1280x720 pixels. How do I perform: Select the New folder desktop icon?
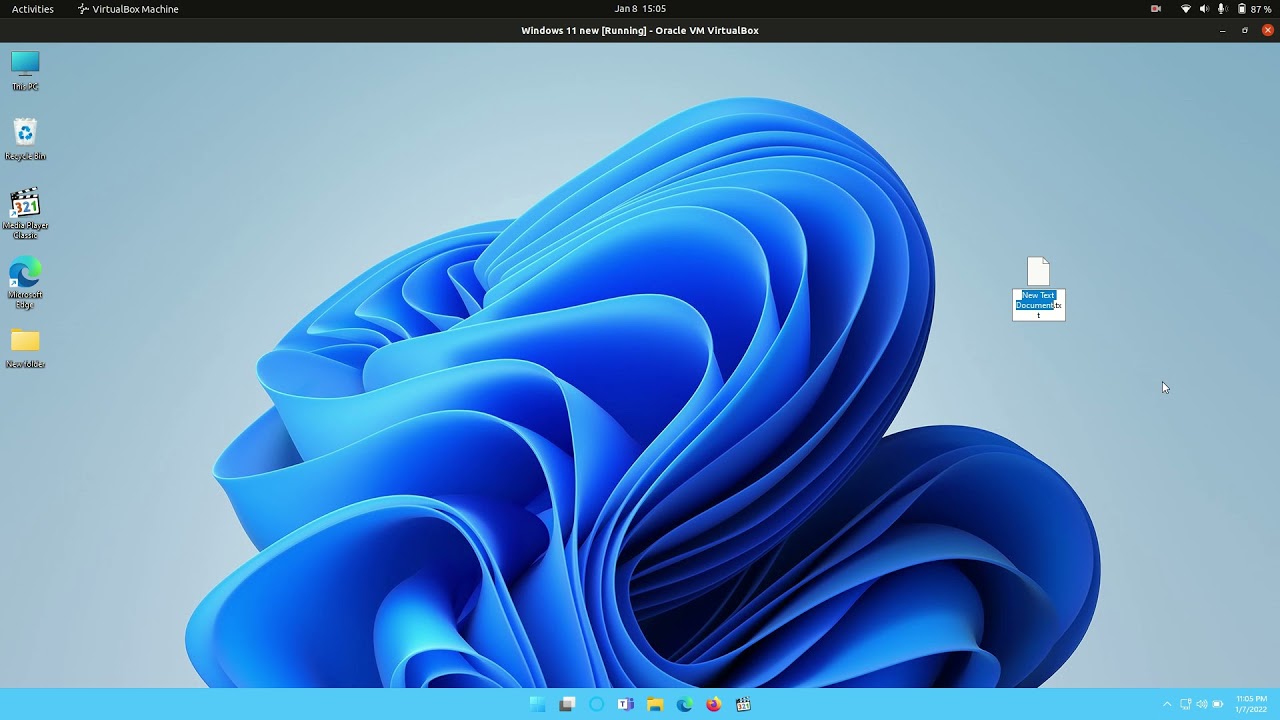[25, 348]
